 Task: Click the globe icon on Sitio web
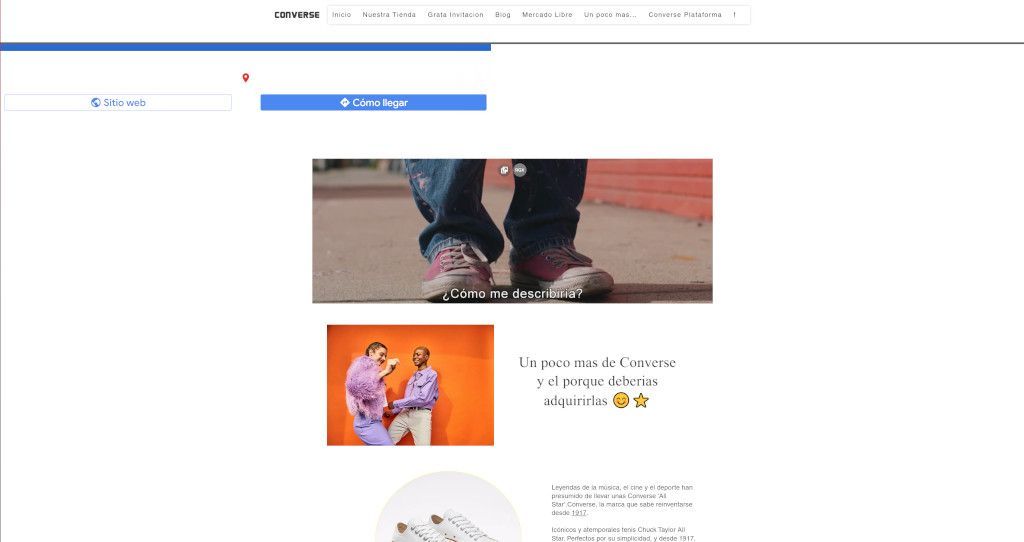[x=95, y=103]
